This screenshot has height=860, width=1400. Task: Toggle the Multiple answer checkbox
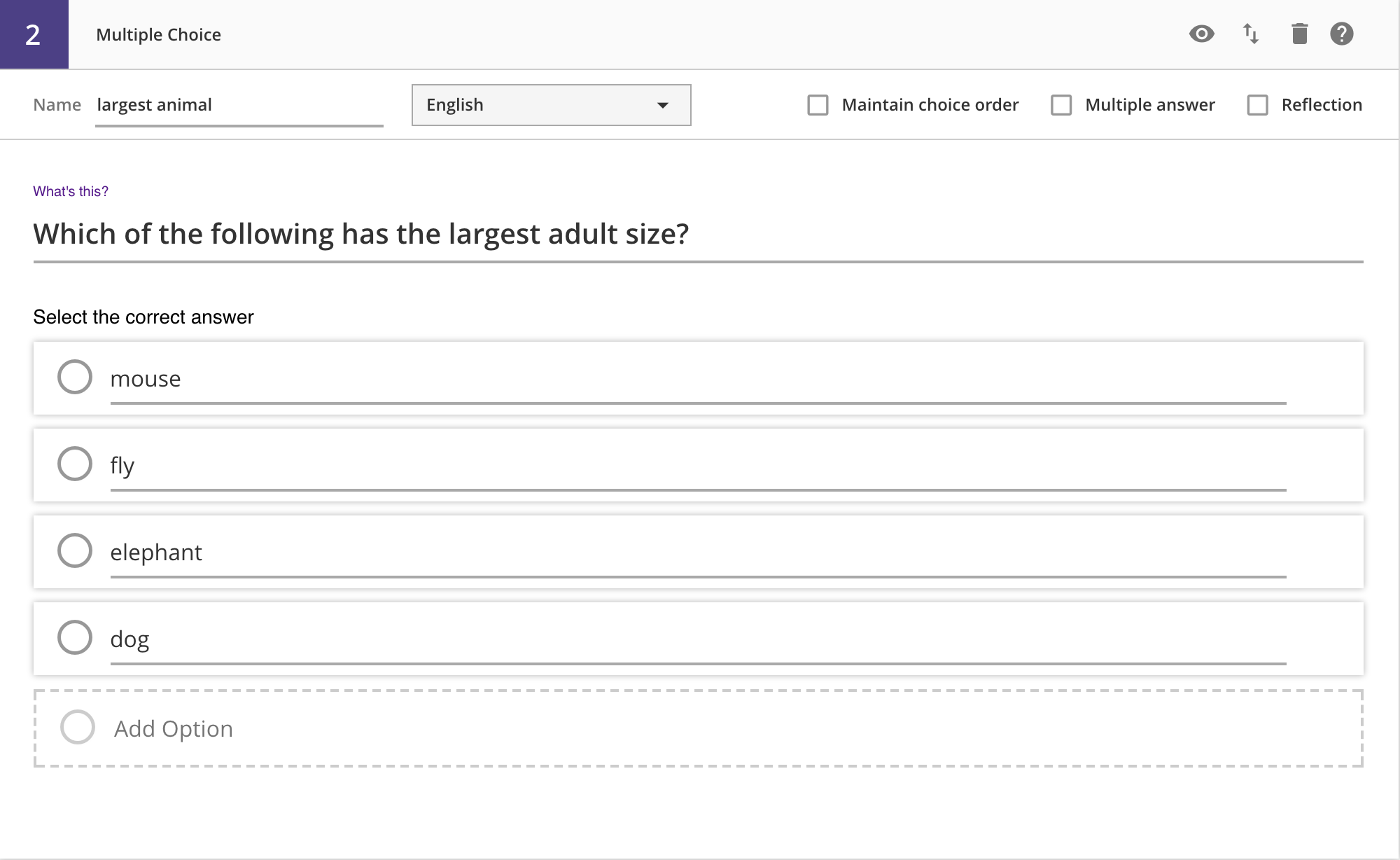(x=1061, y=105)
